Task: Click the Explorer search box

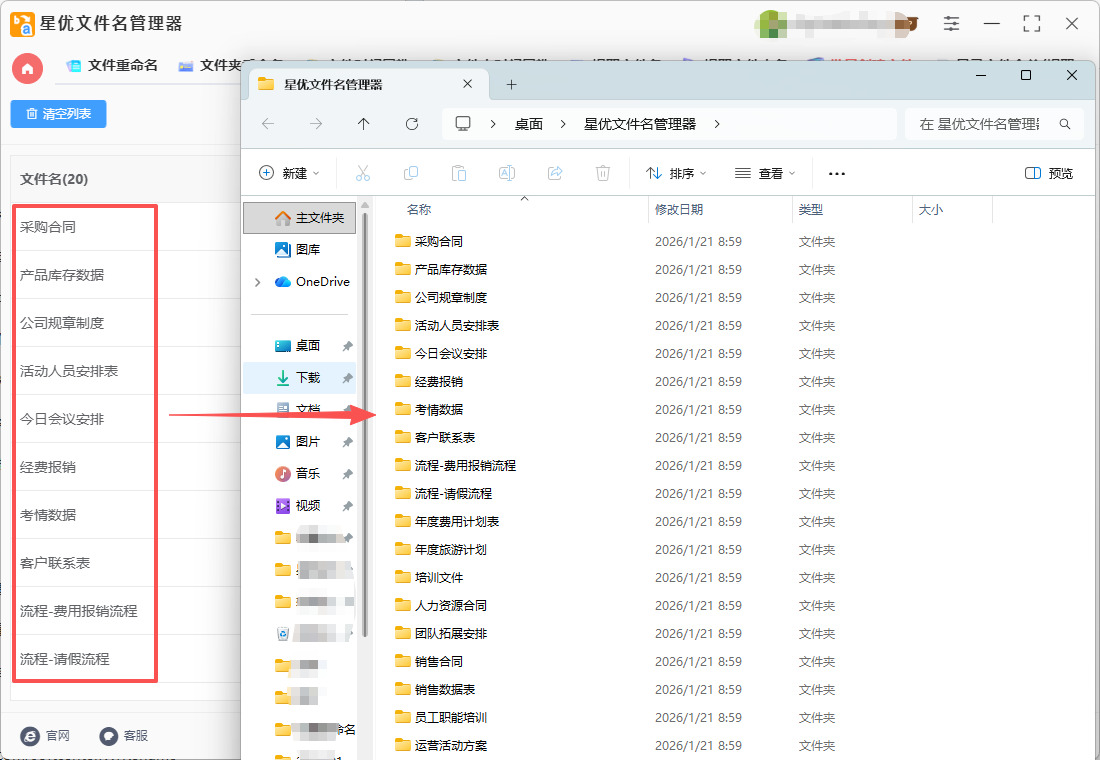Action: tap(993, 124)
